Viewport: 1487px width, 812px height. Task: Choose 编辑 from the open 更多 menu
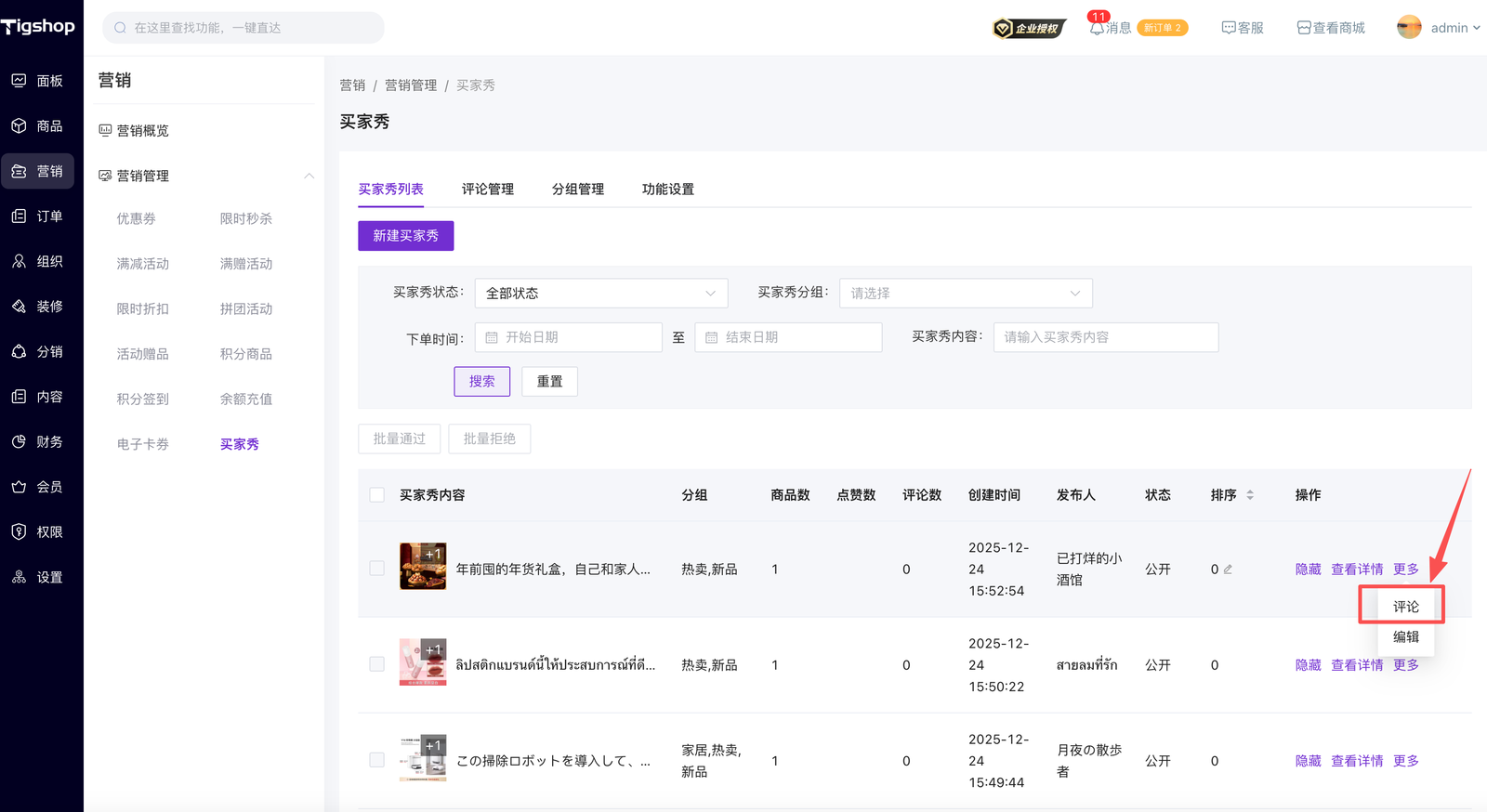(1405, 637)
